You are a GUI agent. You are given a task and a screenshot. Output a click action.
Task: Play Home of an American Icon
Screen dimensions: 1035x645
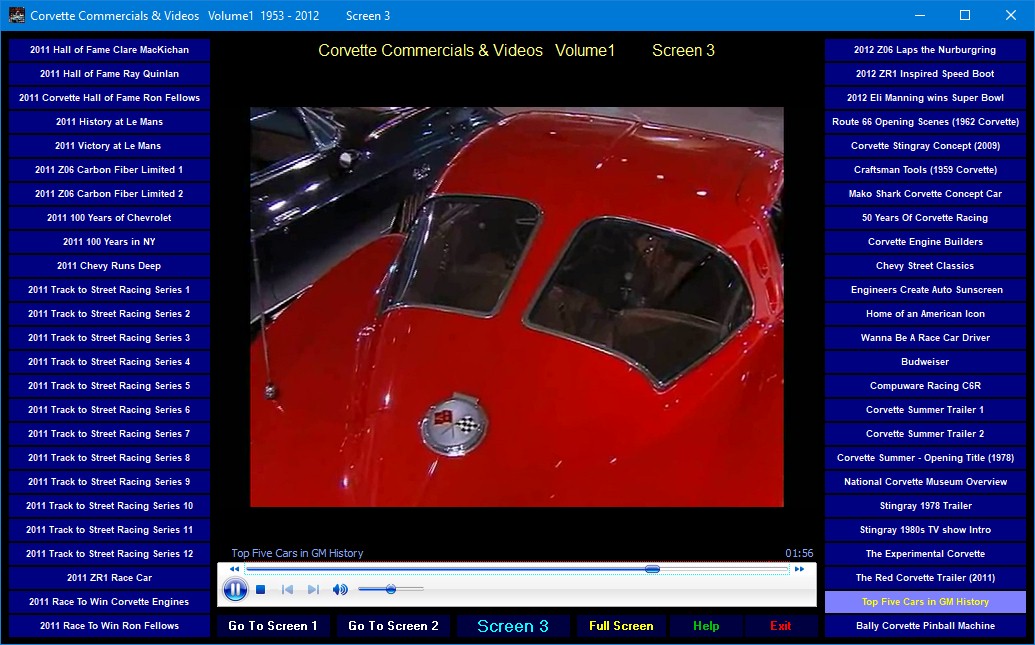click(925, 314)
